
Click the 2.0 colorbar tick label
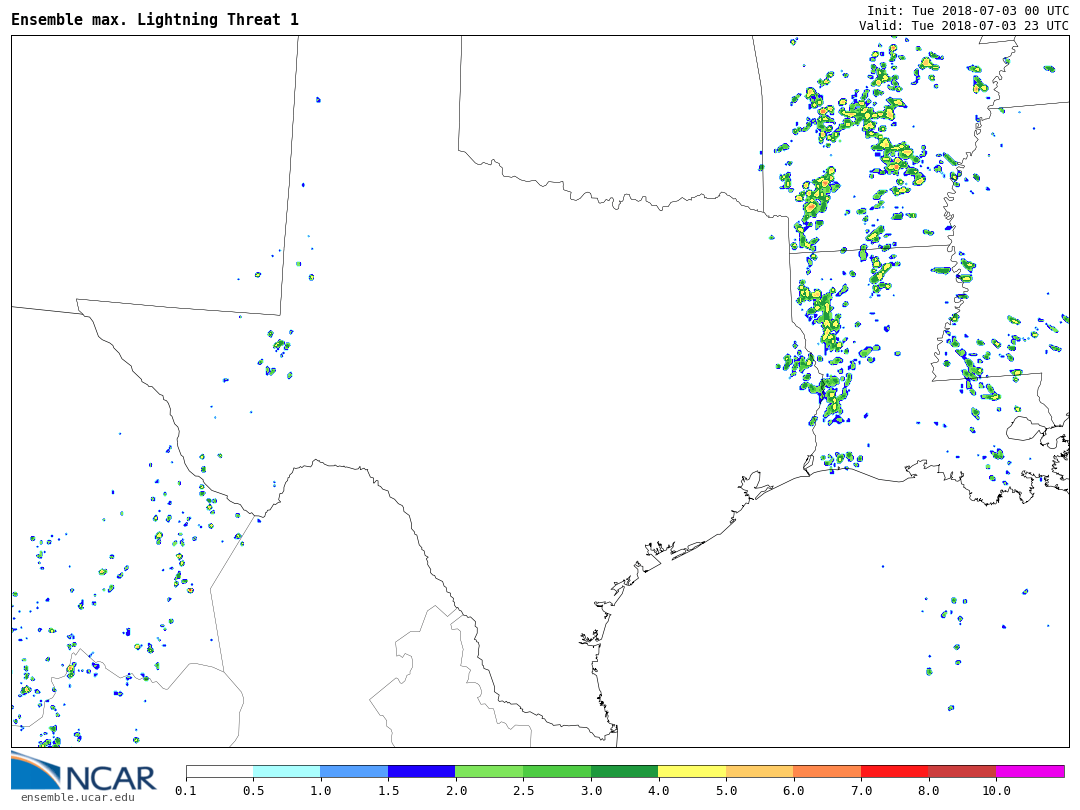[456, 791]
